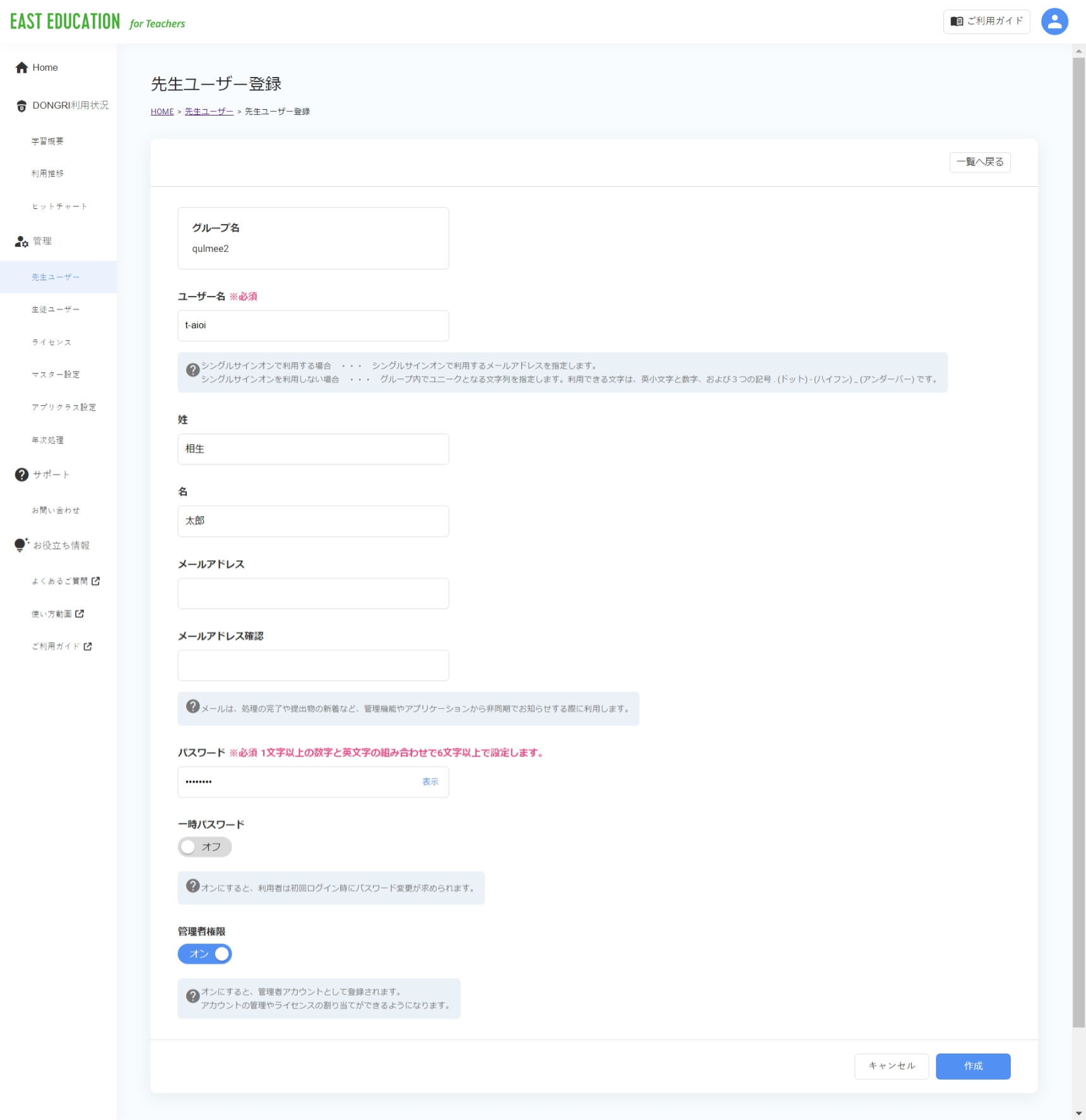Image resolution: width=1086 pixels, height=1120 pixels.
Task: Click external link icon beside sidebar ご利用ガイド
Action: click(88, 646)
